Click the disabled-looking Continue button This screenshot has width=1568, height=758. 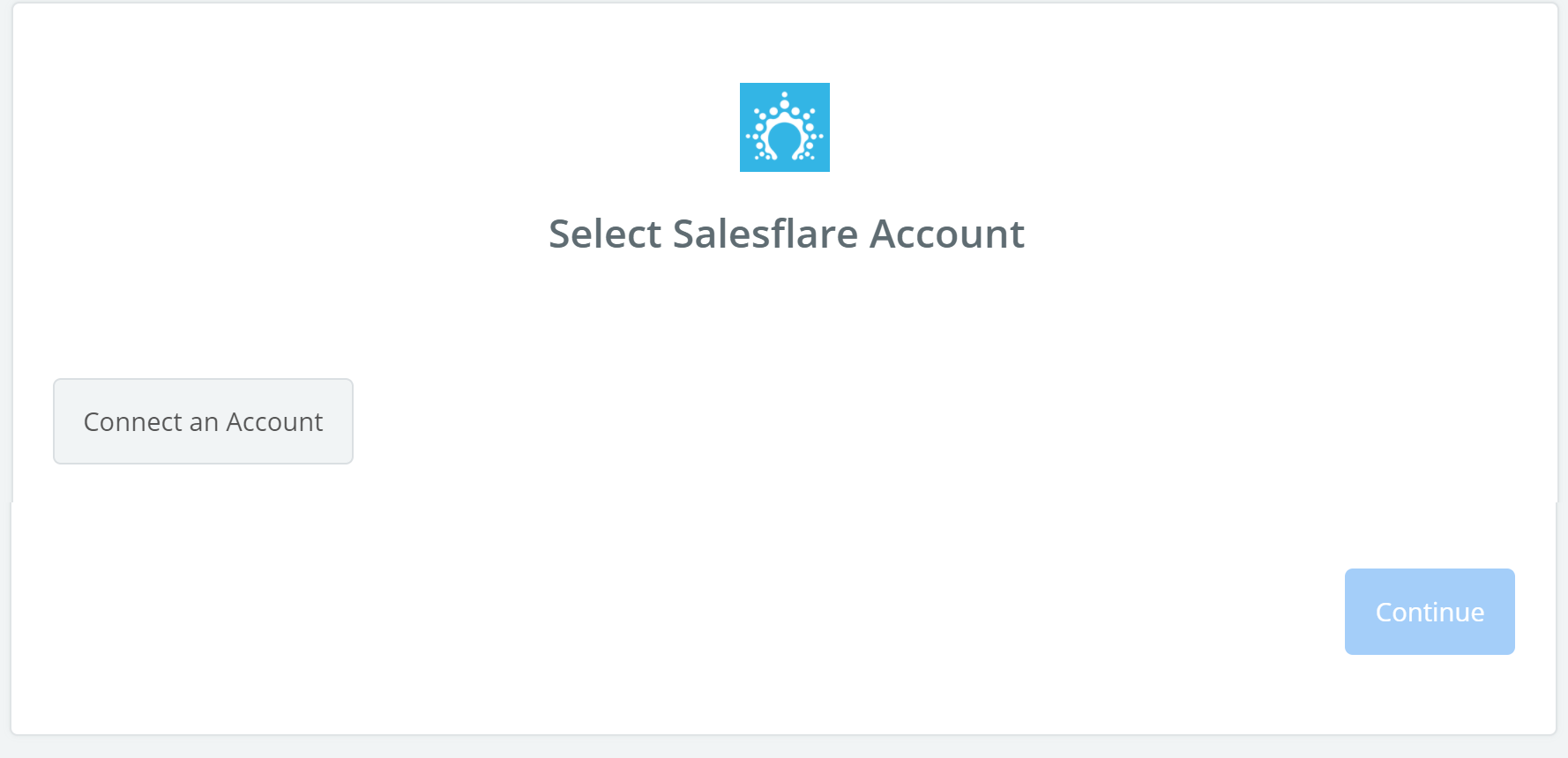(1430, 612)
